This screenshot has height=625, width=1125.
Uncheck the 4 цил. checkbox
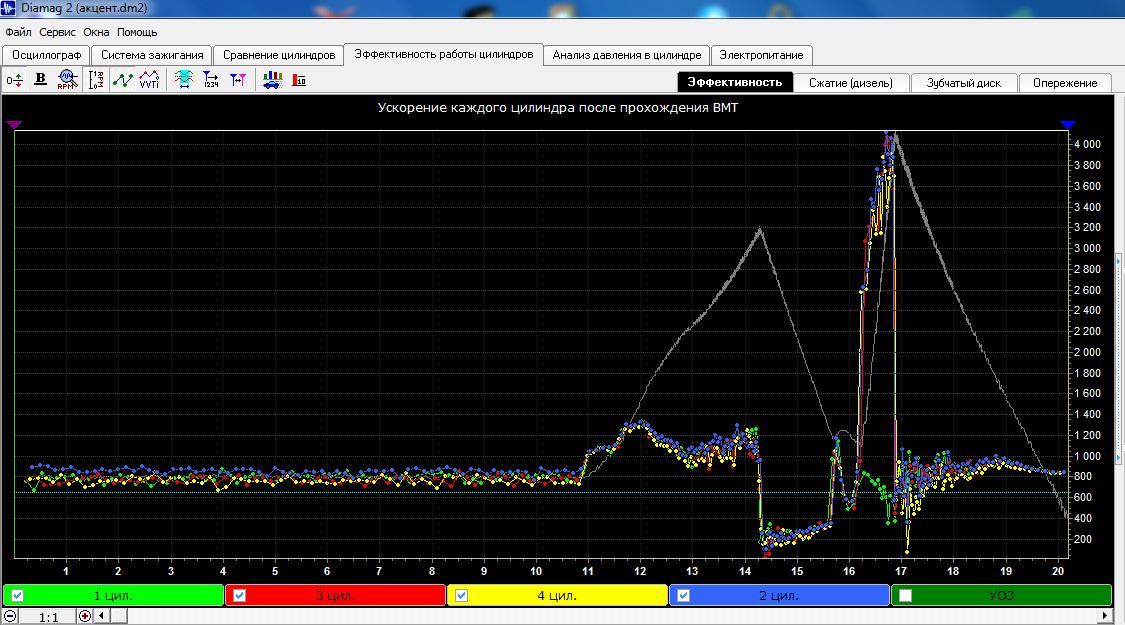(x=461, y=596)
